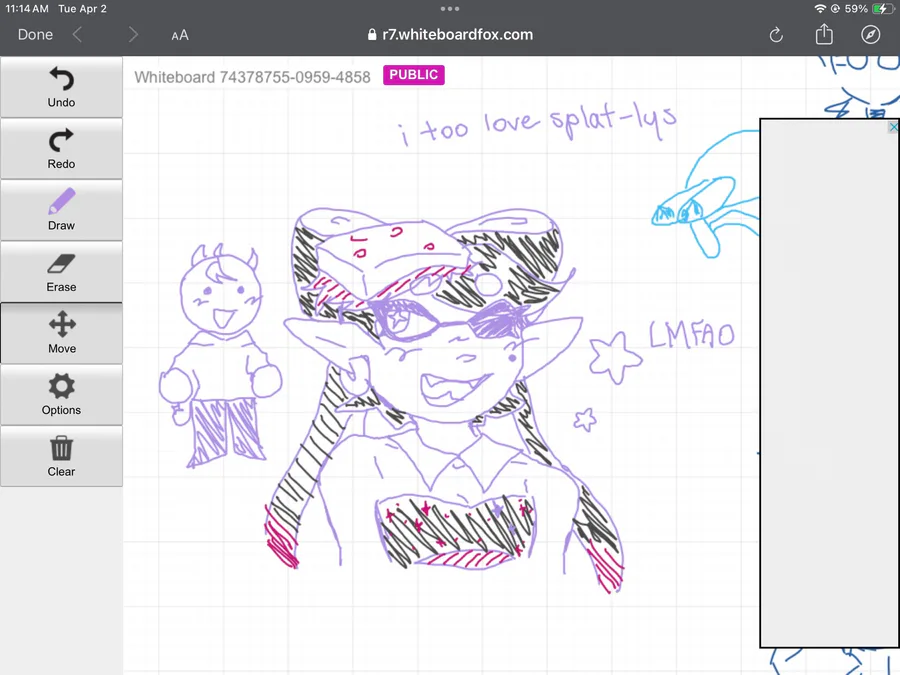The height and width of the screenshot is (675, 900).
Task: Tap the 11:14 AM clock
Action: point(27,9)
